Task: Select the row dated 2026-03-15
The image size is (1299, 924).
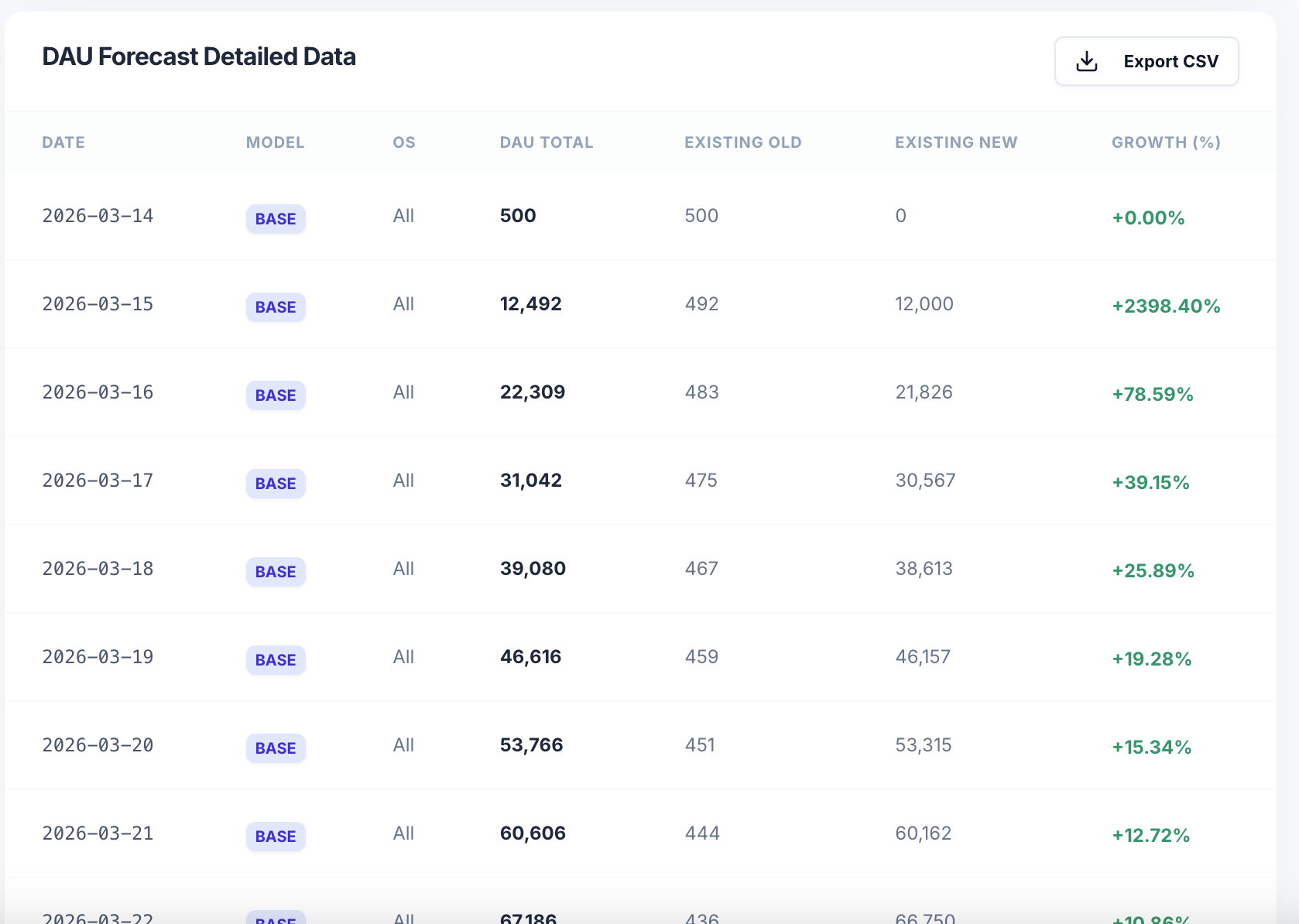Action: pos(98,303)
